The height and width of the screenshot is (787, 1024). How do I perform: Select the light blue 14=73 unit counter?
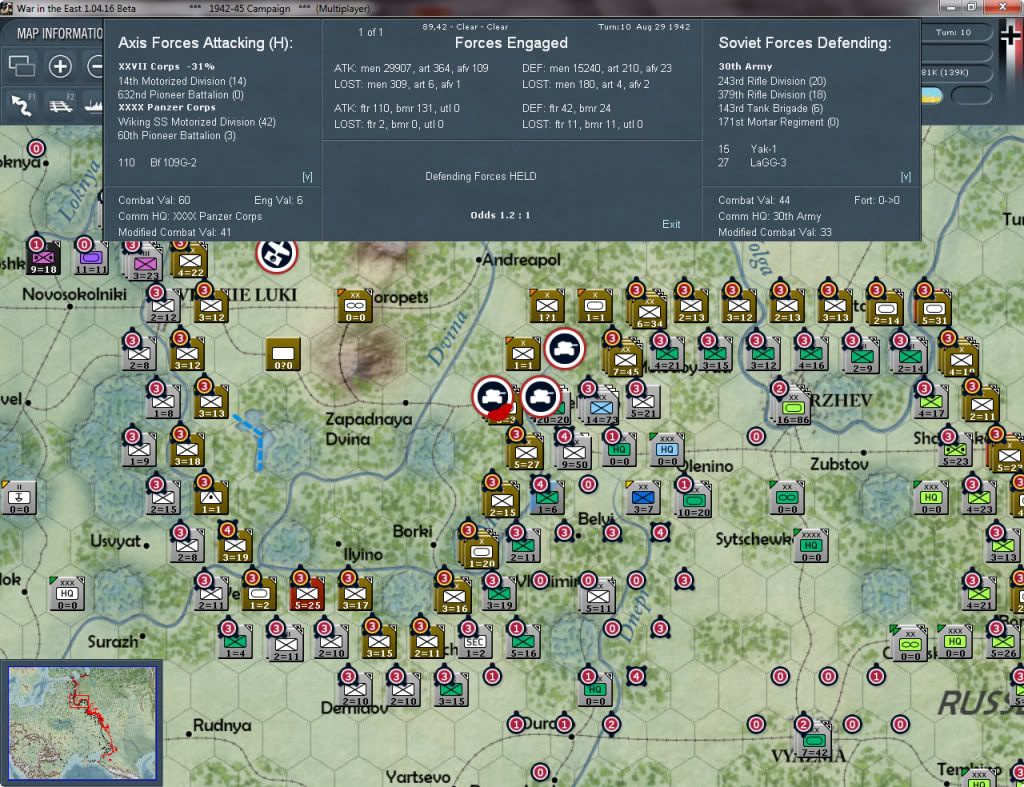[x=601, y=408]
